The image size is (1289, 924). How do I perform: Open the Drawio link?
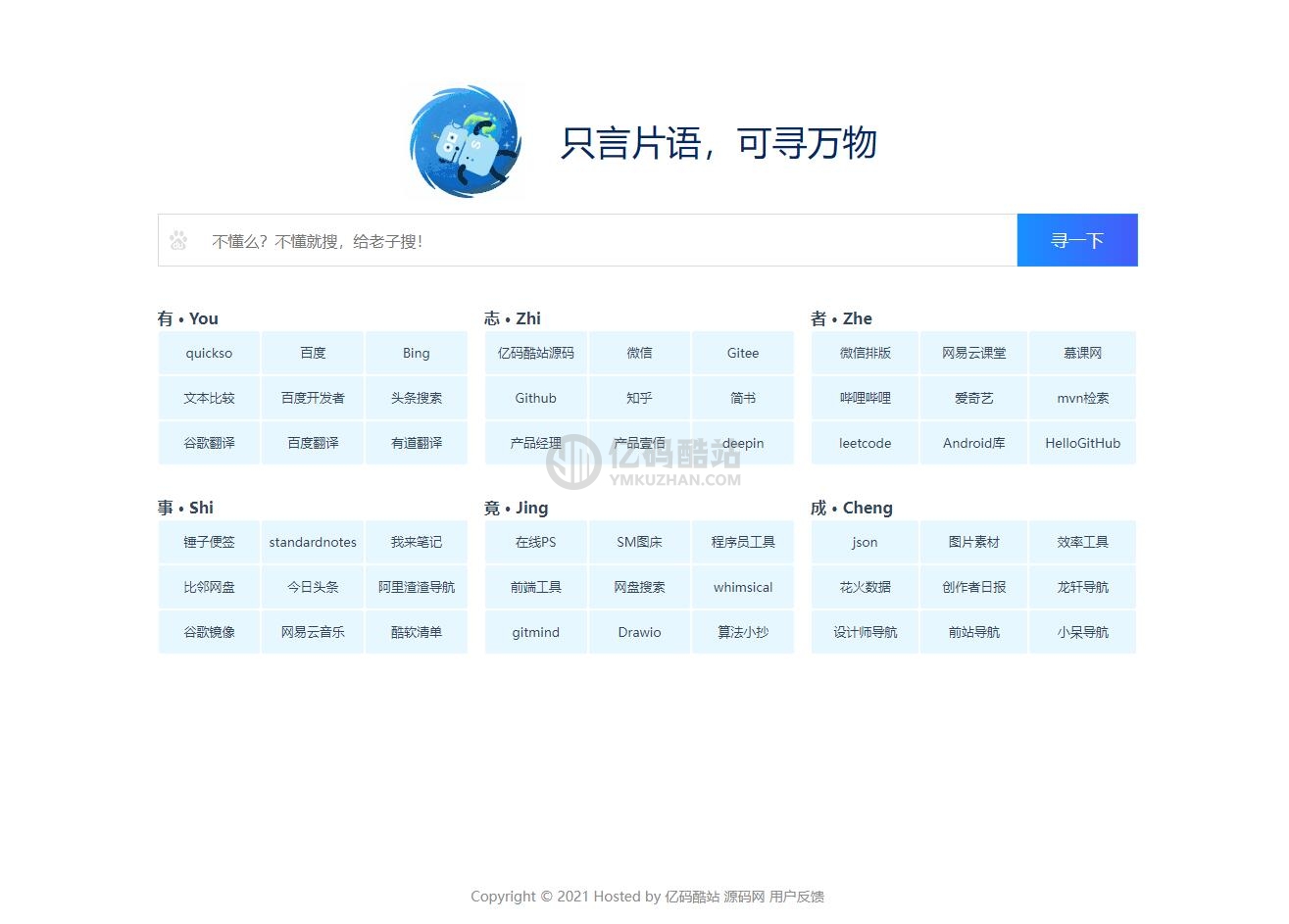pos(639,632)
